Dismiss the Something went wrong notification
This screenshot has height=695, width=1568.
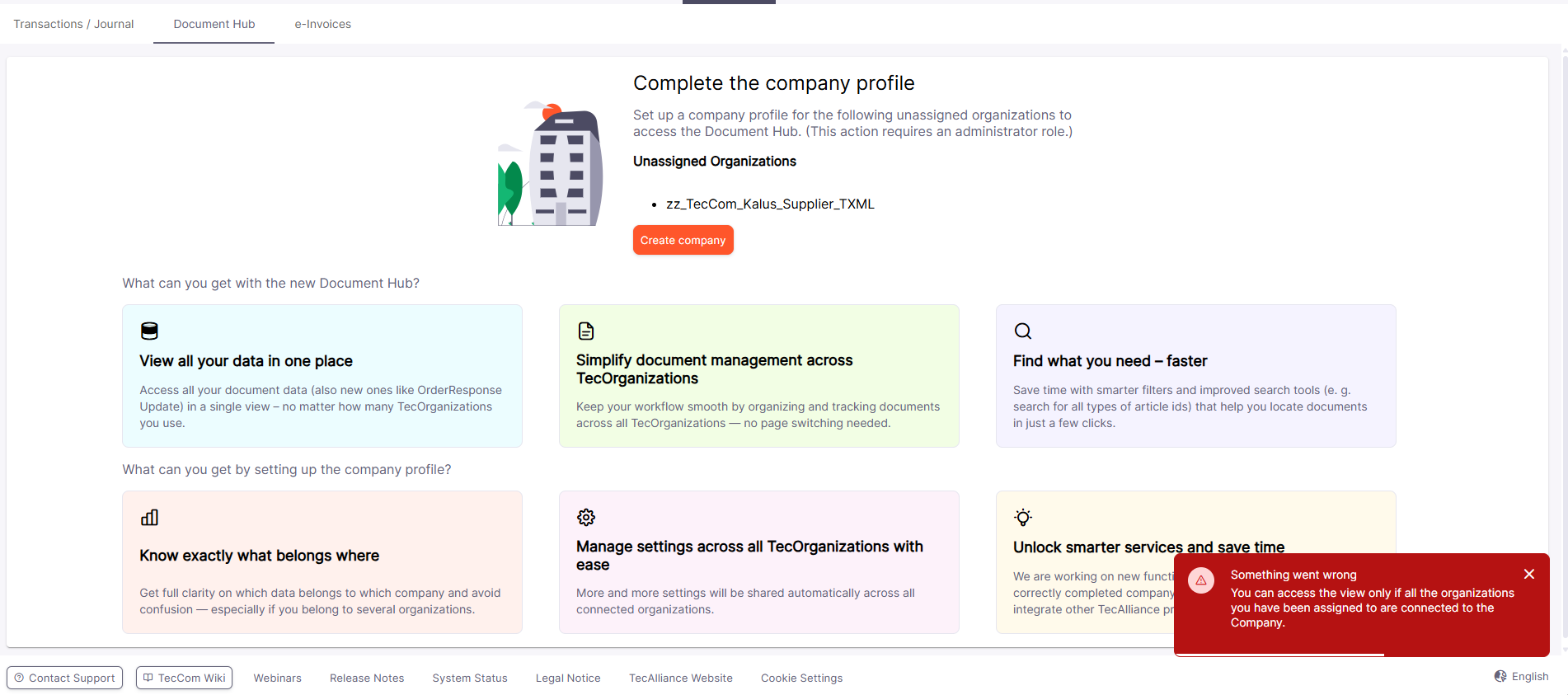(1529, 574)
